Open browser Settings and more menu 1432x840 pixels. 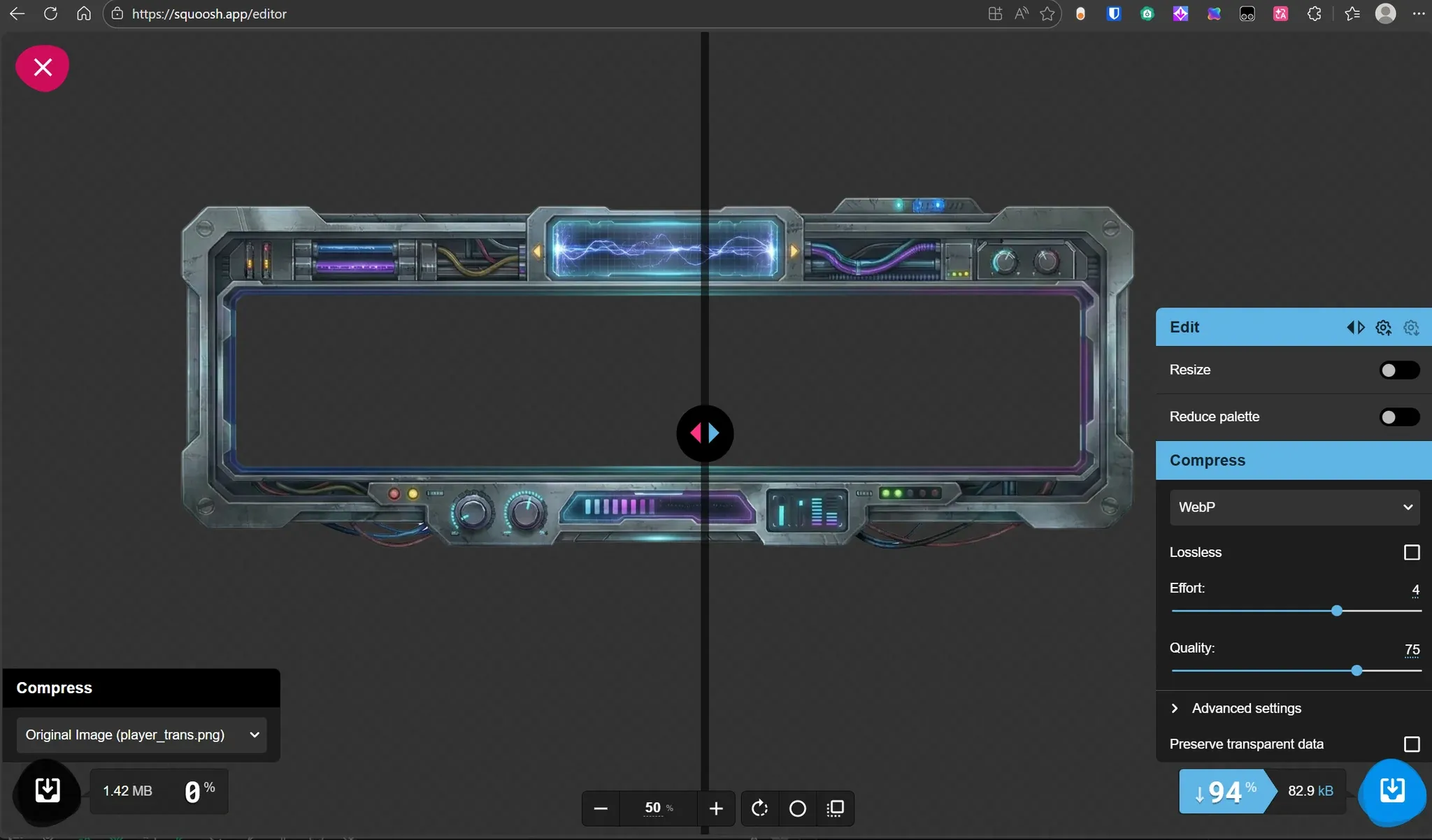coord(1419,13)
